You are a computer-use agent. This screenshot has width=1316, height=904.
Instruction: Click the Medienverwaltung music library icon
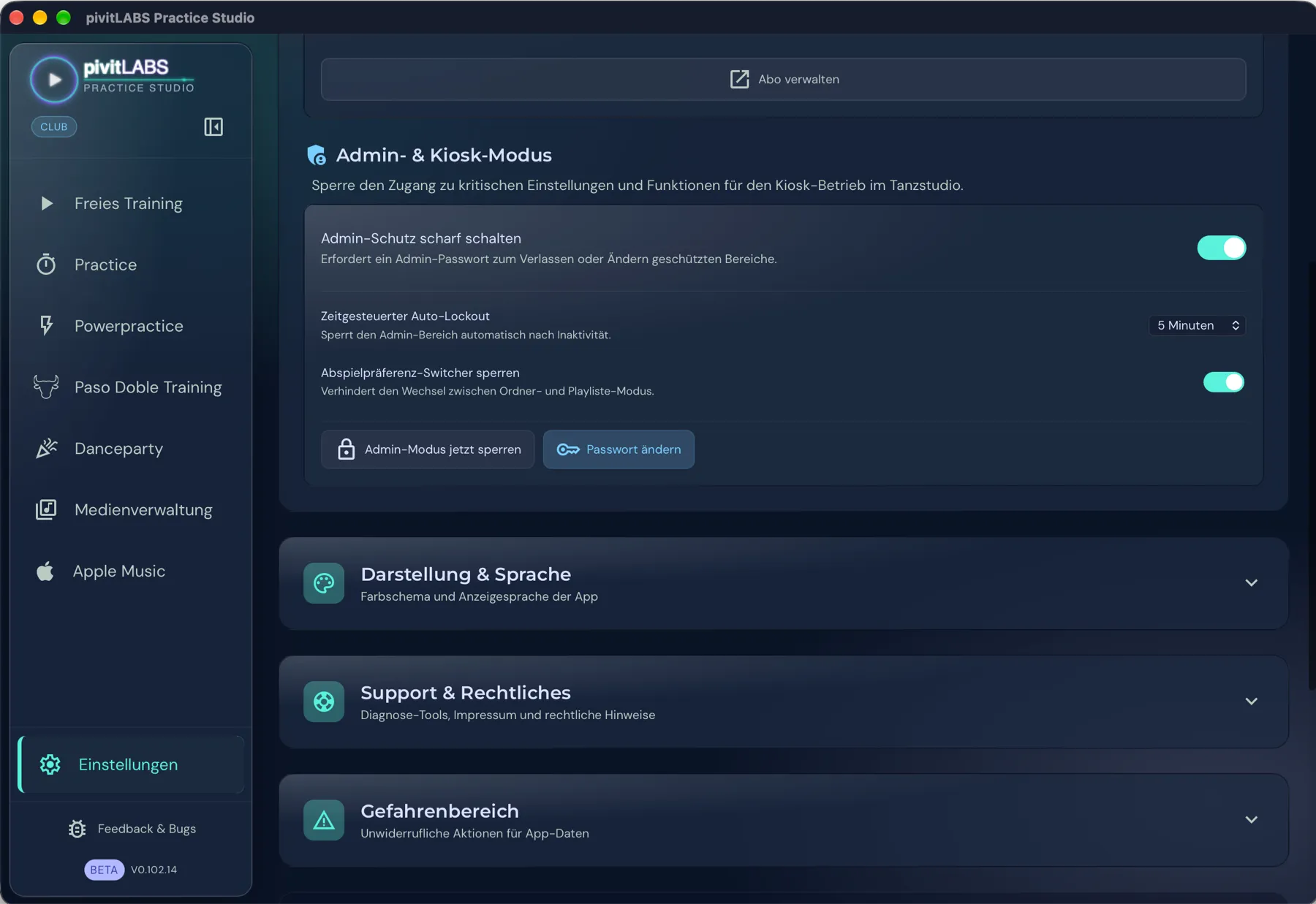(x=46, y=509)
